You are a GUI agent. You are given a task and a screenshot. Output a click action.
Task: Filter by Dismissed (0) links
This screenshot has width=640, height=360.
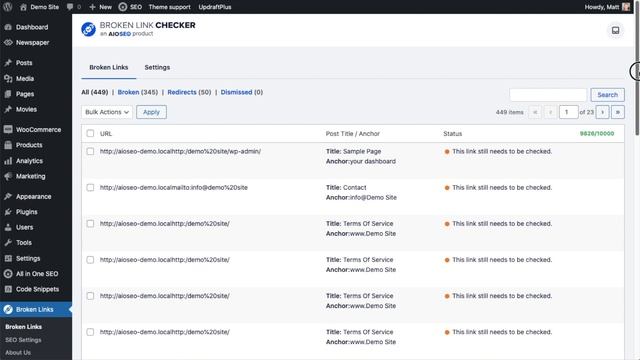pyautogui.click(x=242, y=92)
